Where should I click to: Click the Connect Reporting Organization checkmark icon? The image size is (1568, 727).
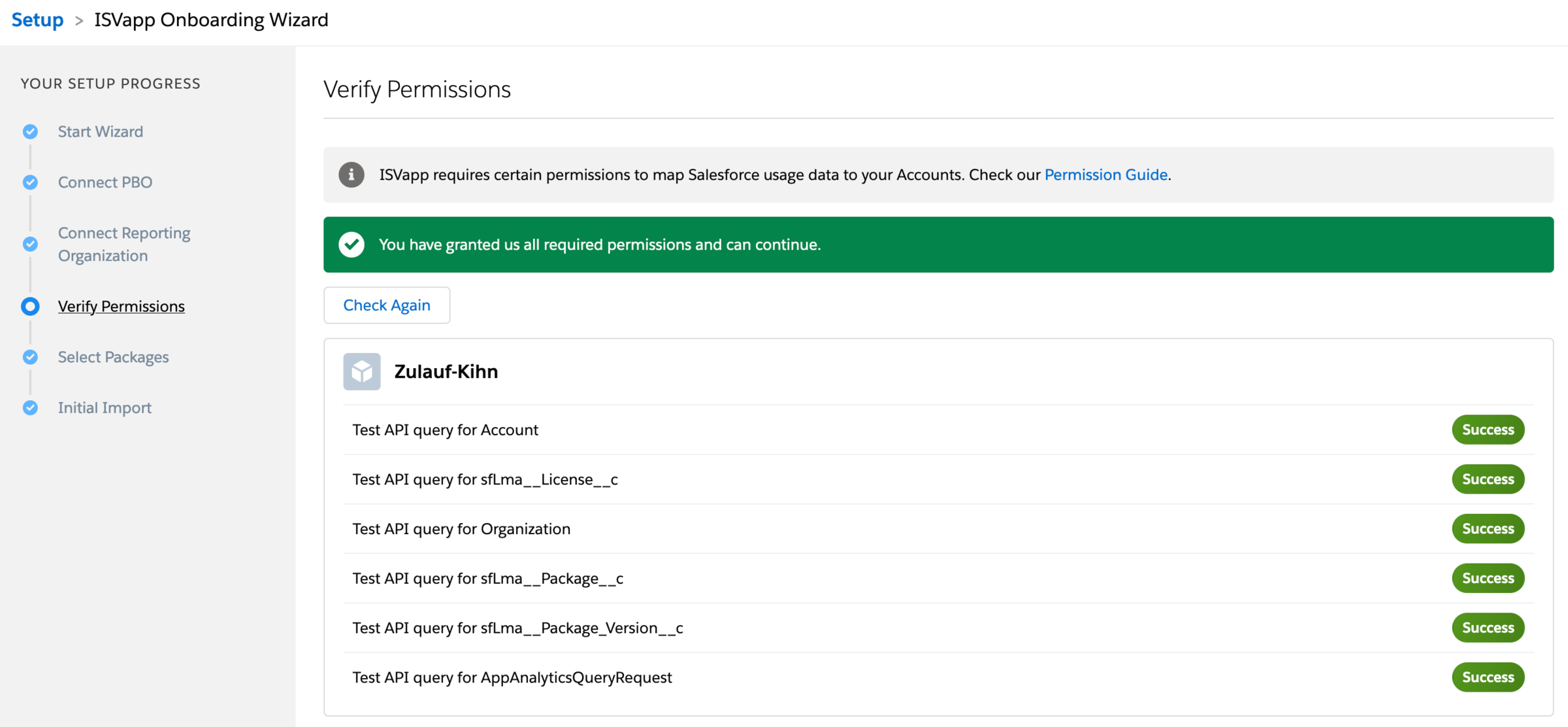tap(30, 244)
